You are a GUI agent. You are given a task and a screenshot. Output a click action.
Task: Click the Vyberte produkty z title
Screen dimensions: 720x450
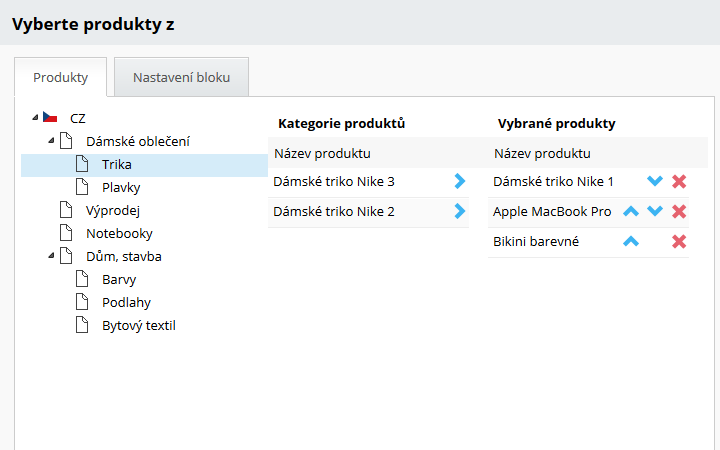click(93, 24)
